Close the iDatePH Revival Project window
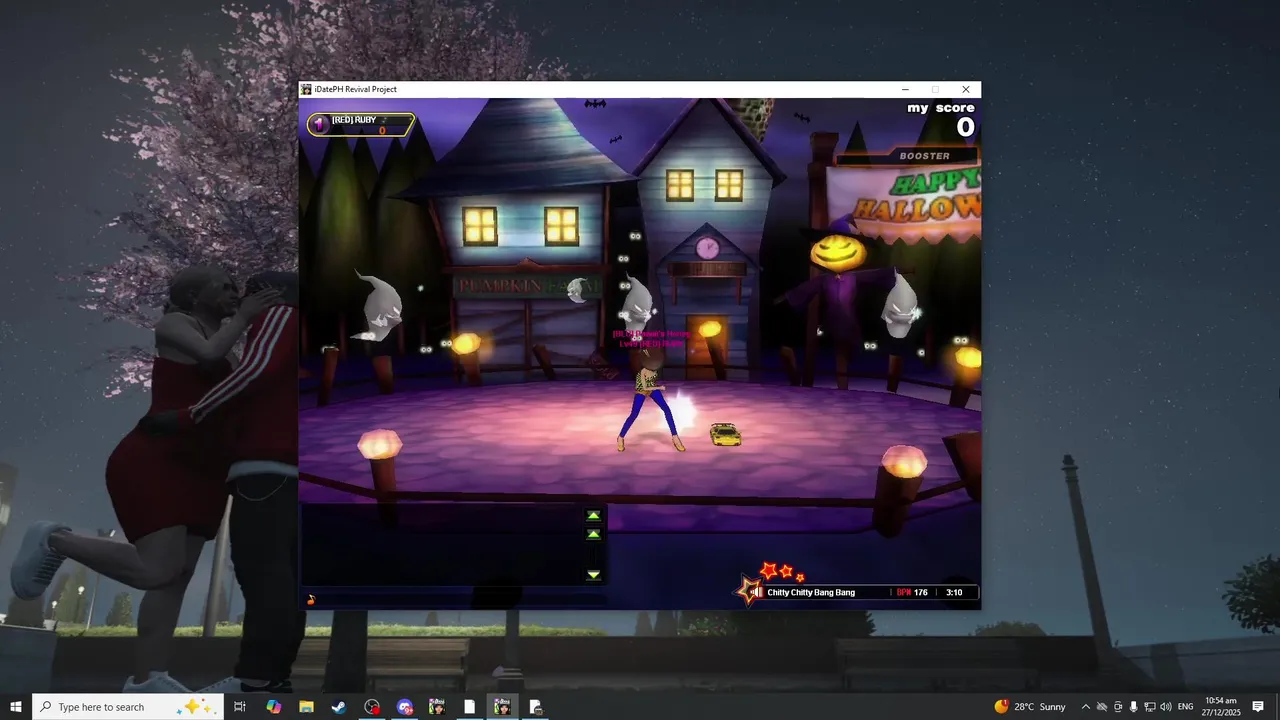The width and height of the screenshot is (1280, 720). coord(965,89)
